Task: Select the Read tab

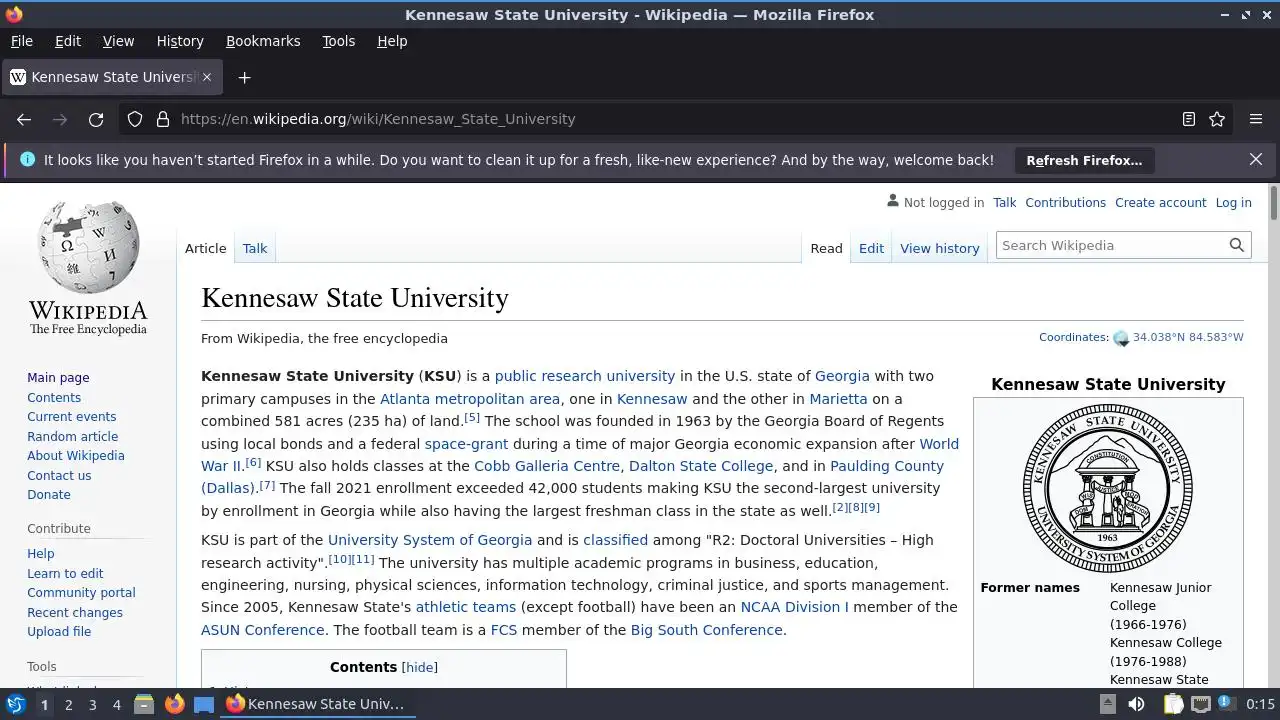Action: coord(826,248)
